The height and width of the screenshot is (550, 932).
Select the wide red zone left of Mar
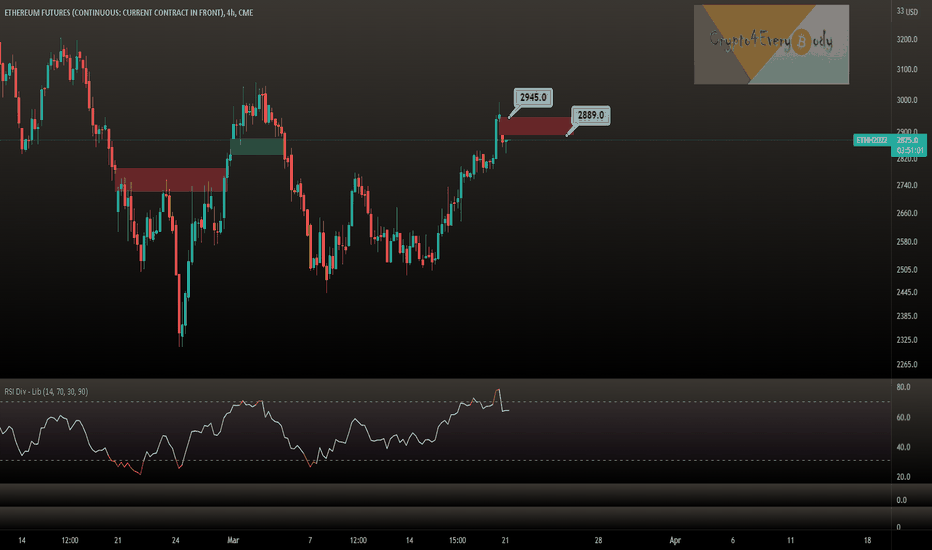click(171, 180)
